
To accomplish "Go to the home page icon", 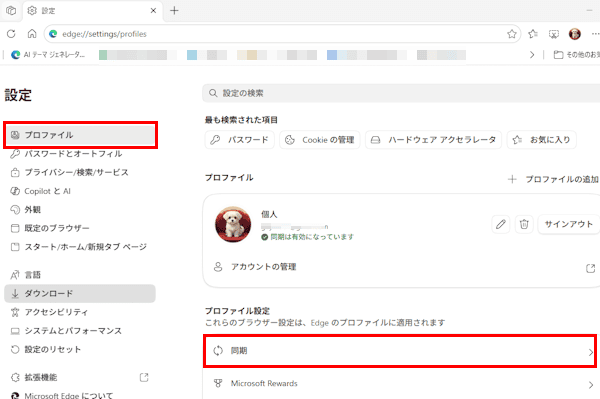I will (32, 34).
